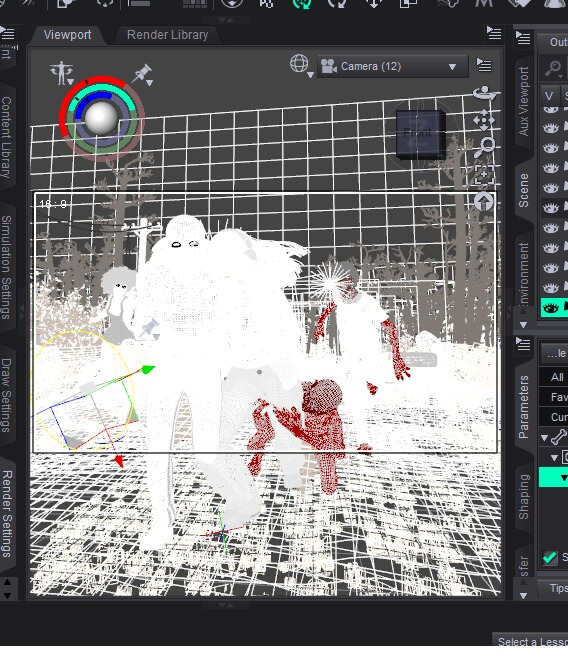568x661 pixels.
Task: Click the Front view cube
Action: pos(420,134)
